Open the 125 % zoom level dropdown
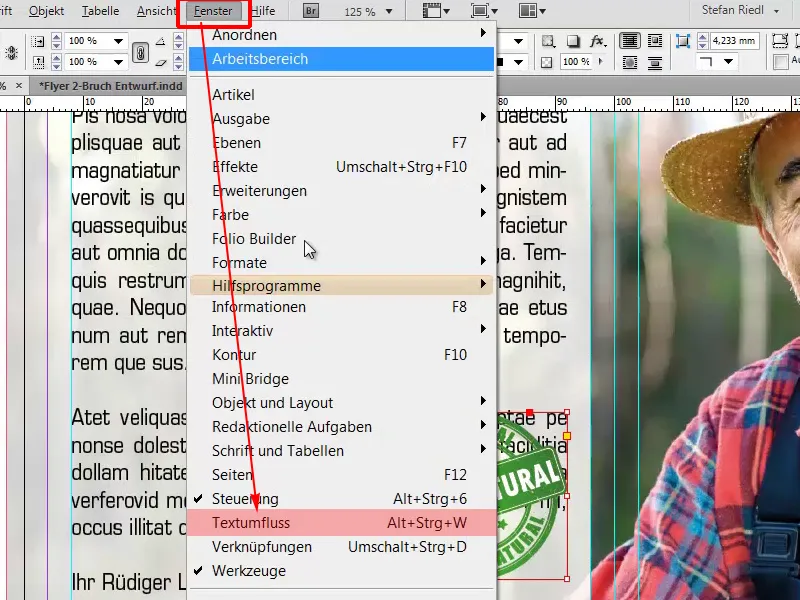Image resolution: width=800 pixels, height=600 pixels. [x=389, y=11]
